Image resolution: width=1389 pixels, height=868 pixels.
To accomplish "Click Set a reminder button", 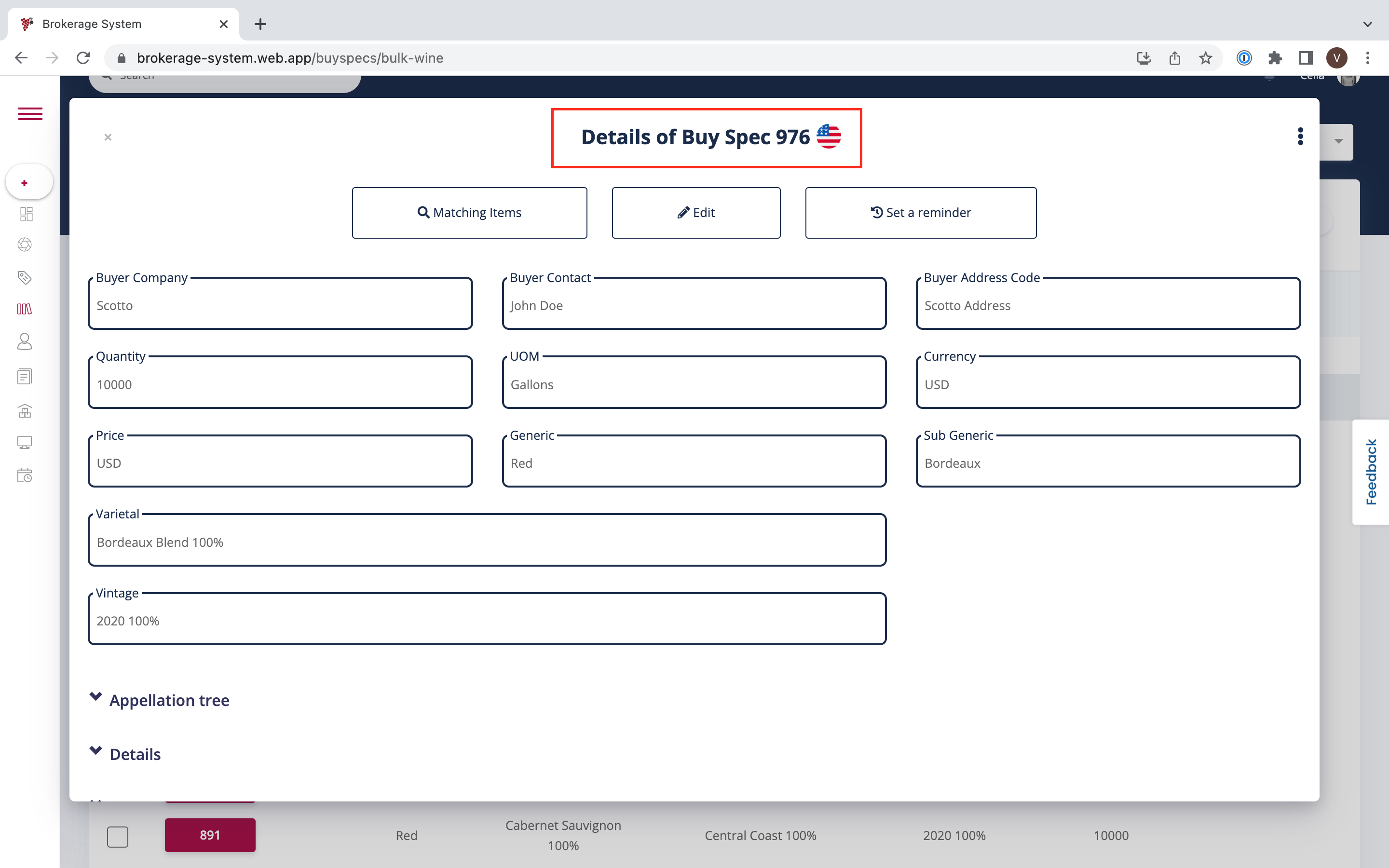I will coord(921,212).
